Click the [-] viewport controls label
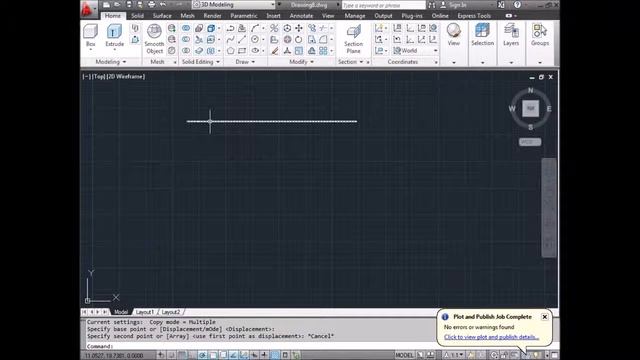 click(x=87, y=76)
